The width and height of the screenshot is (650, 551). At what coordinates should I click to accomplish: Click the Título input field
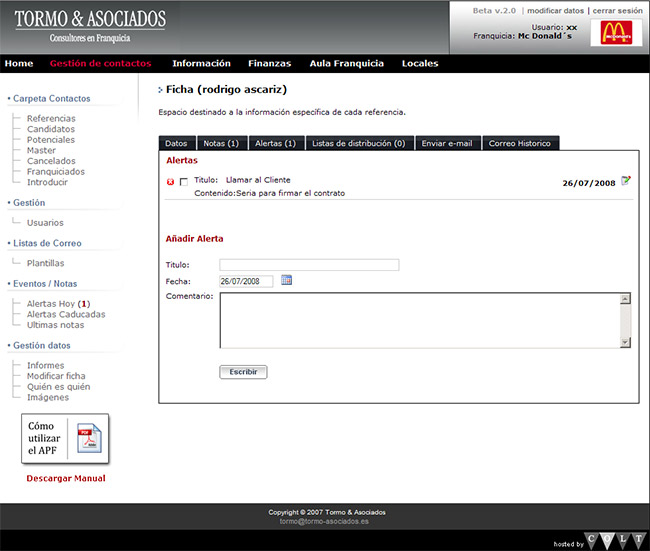309,265
